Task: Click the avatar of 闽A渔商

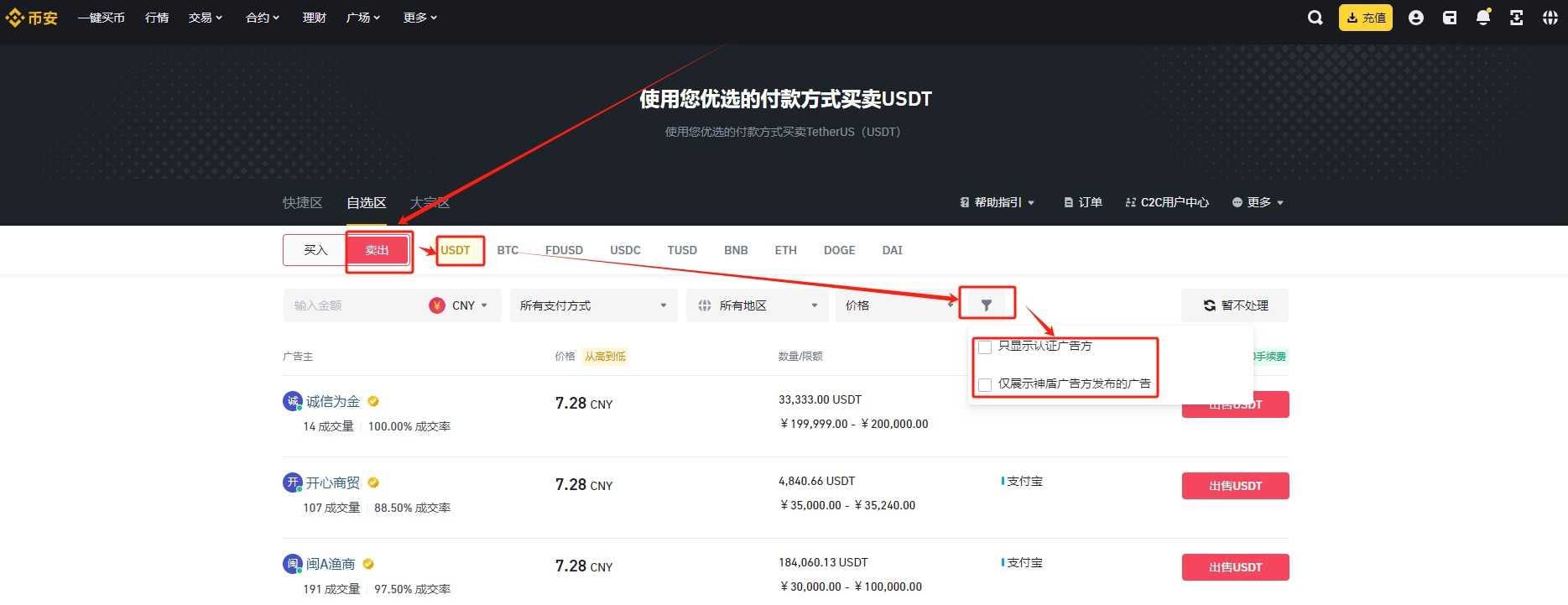Action: (x=292, y=564)
